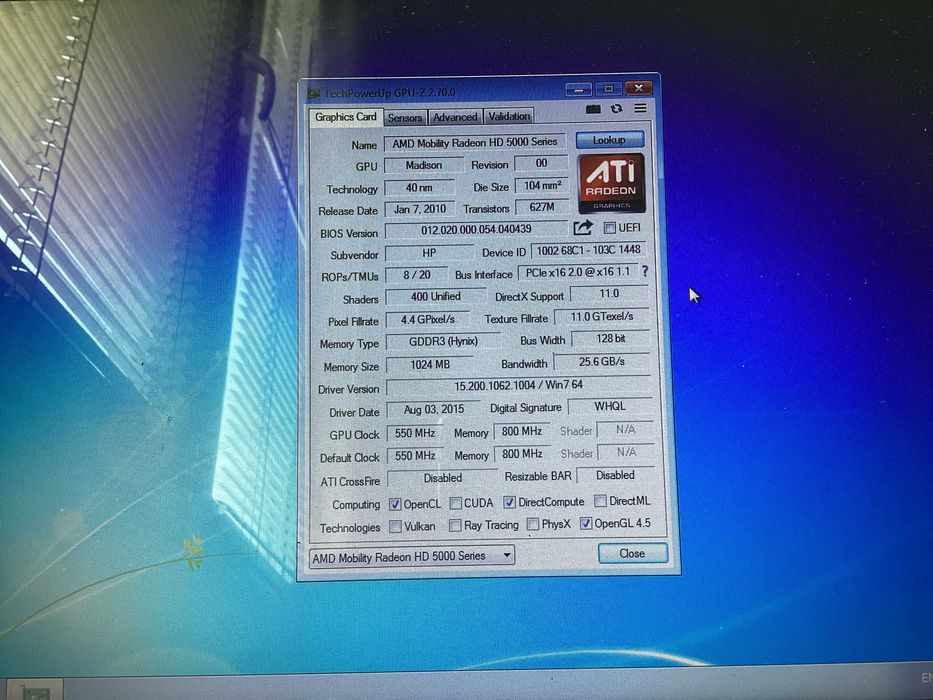Switch to the Validation tab

click(509, 117)
